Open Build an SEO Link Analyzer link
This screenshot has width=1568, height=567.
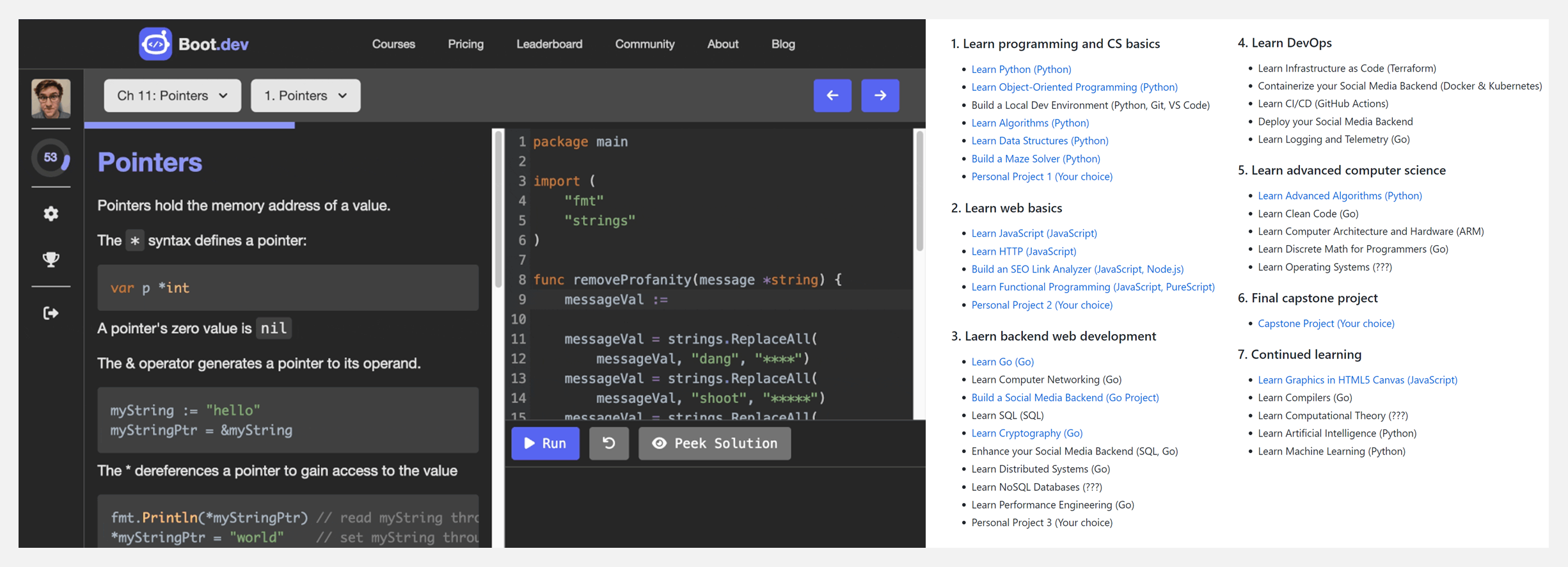point(1077,269)
